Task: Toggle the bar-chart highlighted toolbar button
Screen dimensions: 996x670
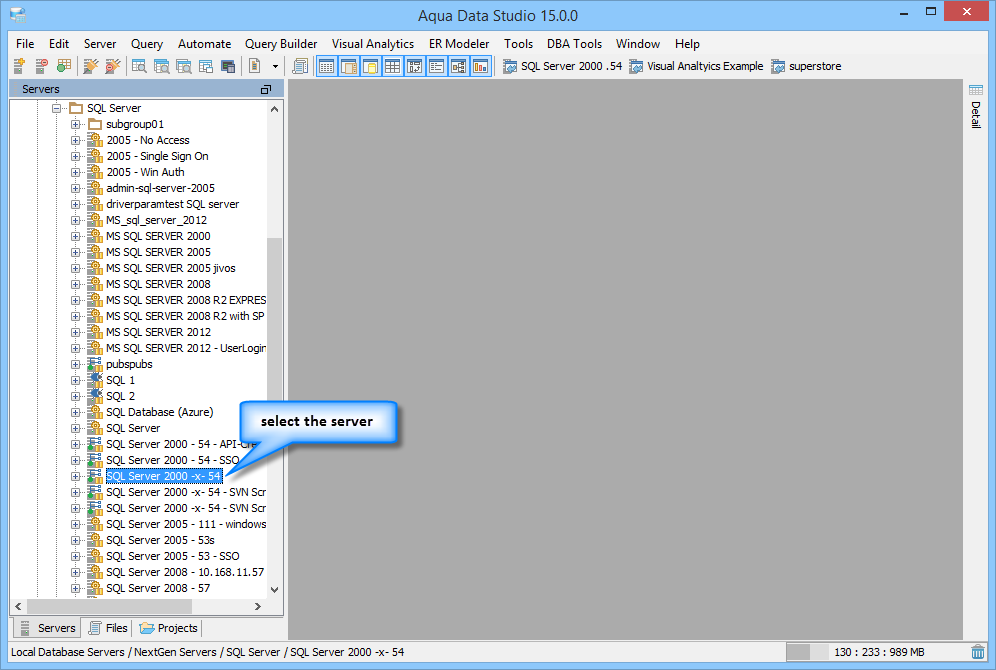Action: coord(481,66)
